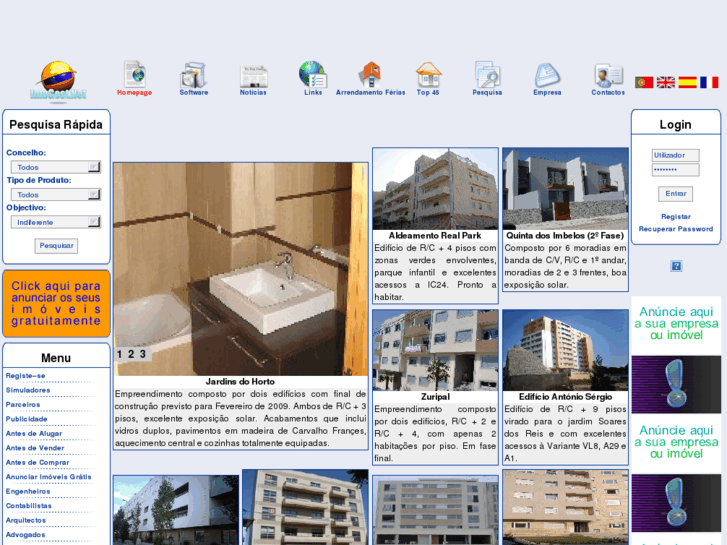727x545 pixels.
Task: Expand the Tipo de Produto dropdown
Action: coord(56,194)
